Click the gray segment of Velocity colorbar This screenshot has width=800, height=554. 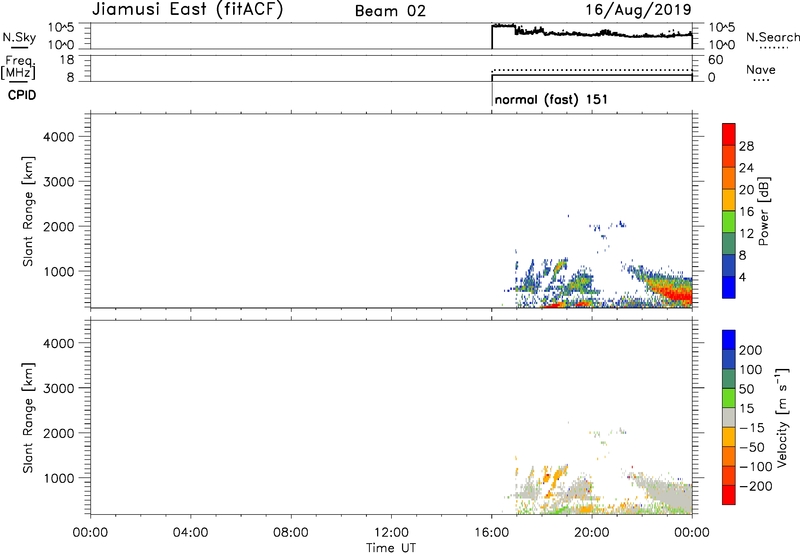(729, 417)
